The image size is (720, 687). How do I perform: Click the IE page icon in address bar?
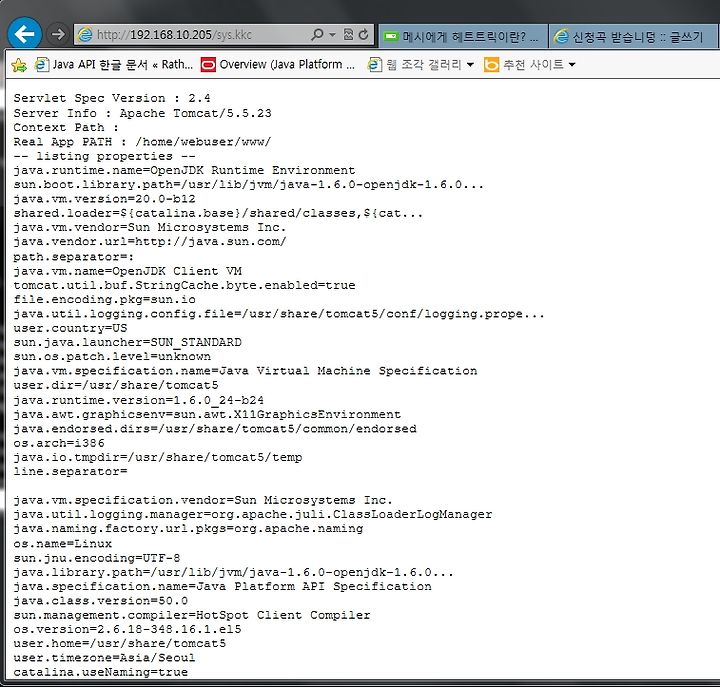tap(85, 34)
